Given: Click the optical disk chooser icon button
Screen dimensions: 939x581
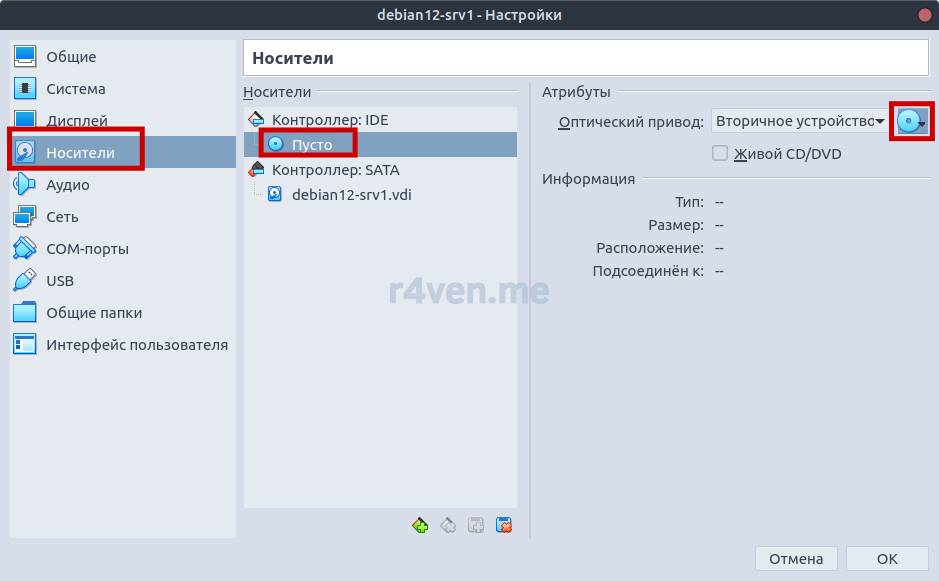Looking at the screenshot, I should 912,122.
